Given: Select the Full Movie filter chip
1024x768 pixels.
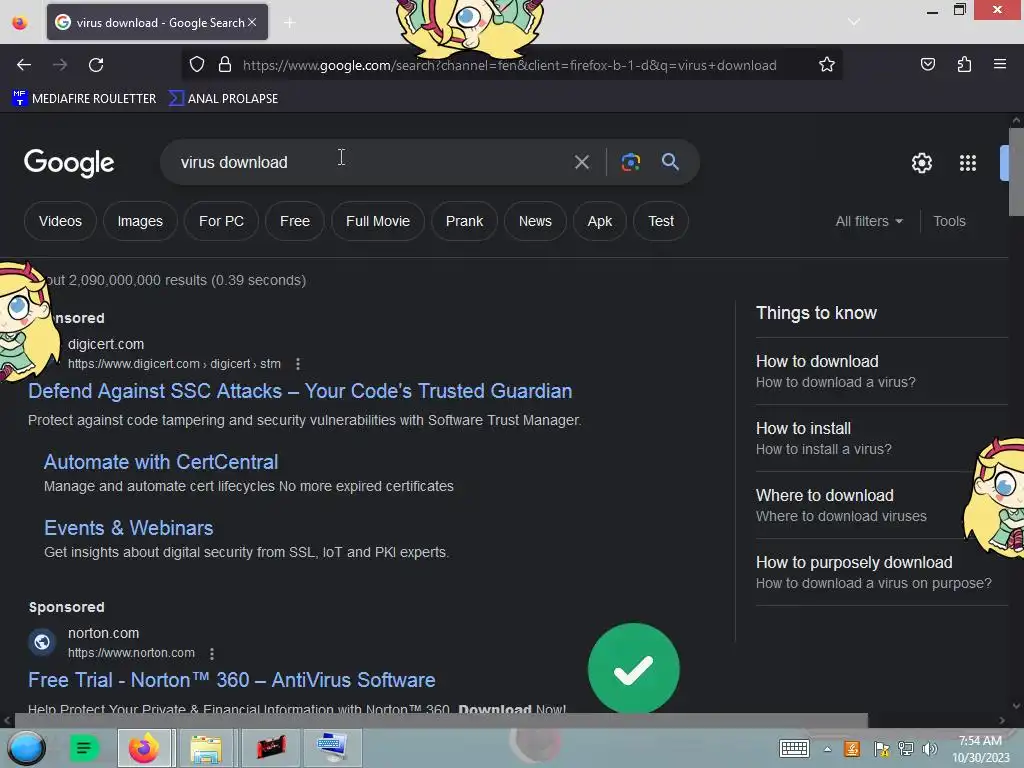Looking at the screenshot, I should (x=378, y=221).
